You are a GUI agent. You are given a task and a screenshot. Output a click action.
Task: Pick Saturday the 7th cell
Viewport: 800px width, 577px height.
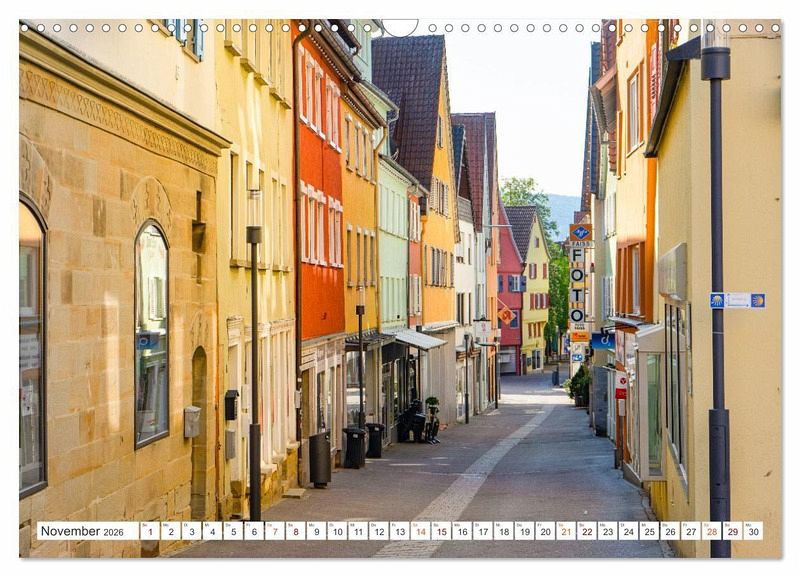point(275,531)
